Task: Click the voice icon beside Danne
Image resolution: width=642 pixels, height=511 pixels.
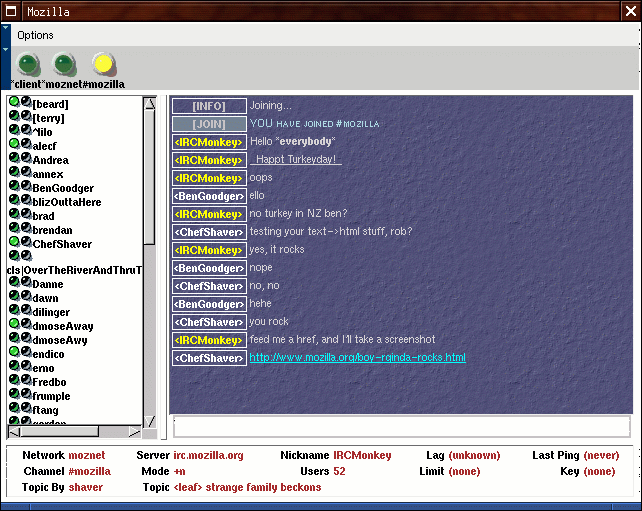Action: pos(26,282)
